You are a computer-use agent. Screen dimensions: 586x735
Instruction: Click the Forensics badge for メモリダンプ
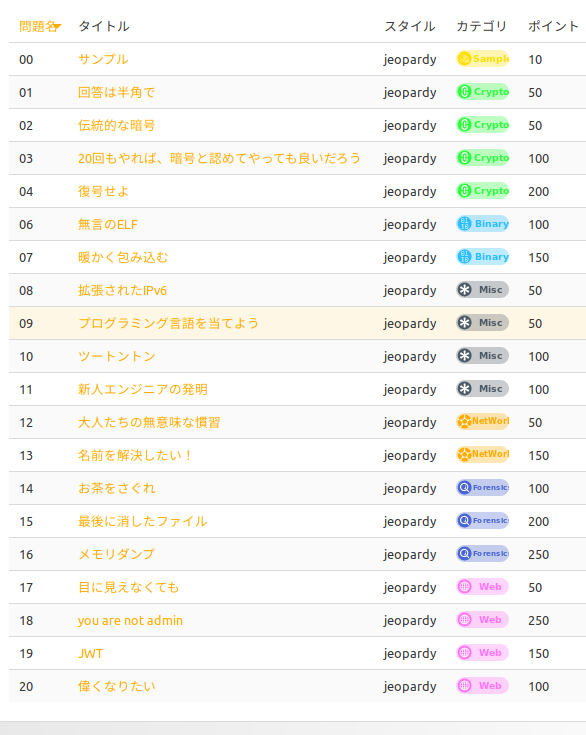[x=483, y=554]
